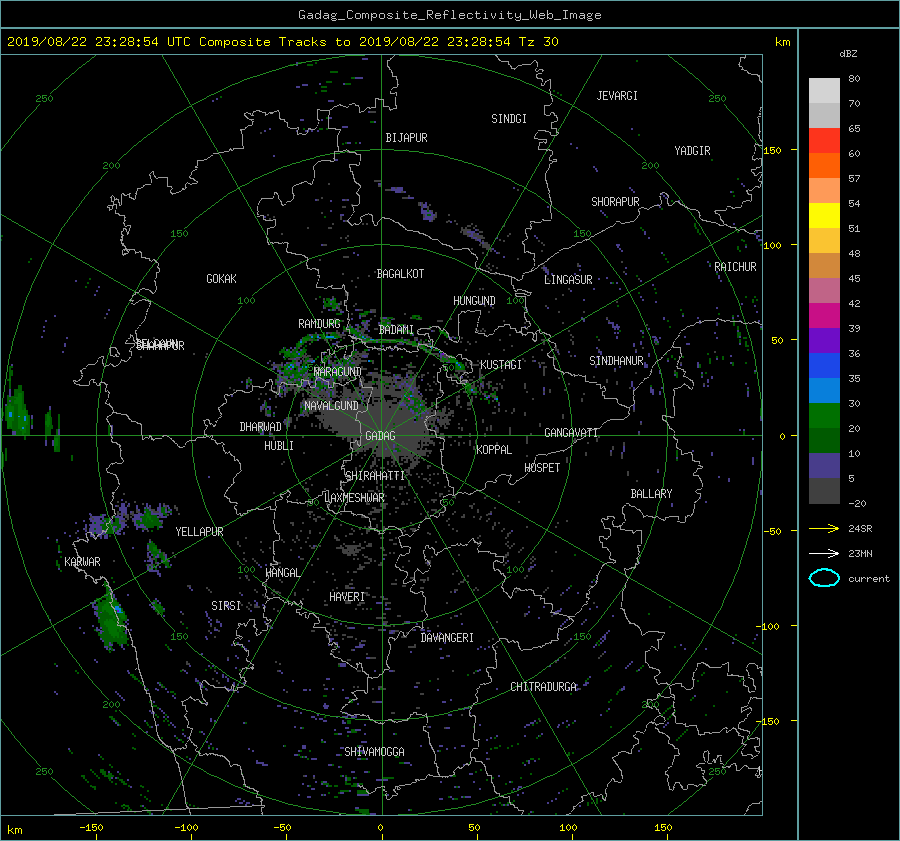This screenshot has height=841, width=900.
Task: Click the magenta 39-42 dBZ legend swatch
Action: [824, 316]
